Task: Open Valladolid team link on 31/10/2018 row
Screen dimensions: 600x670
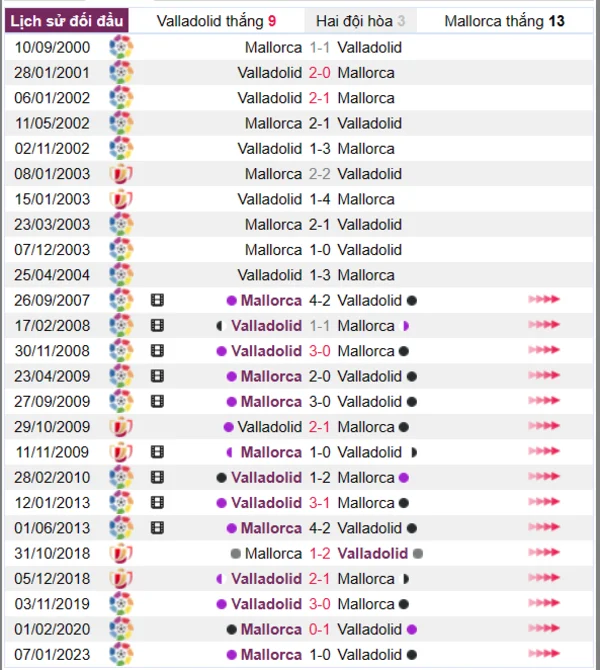Action: pos(373,553)
